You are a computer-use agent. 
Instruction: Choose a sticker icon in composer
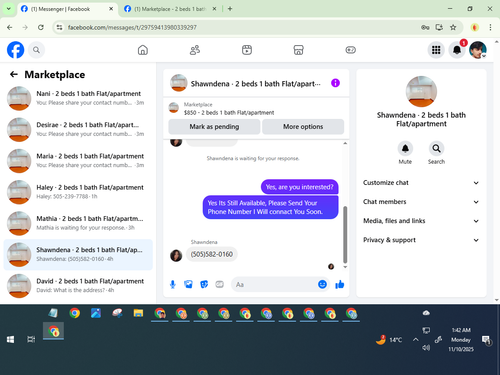(x=204, y=284)
